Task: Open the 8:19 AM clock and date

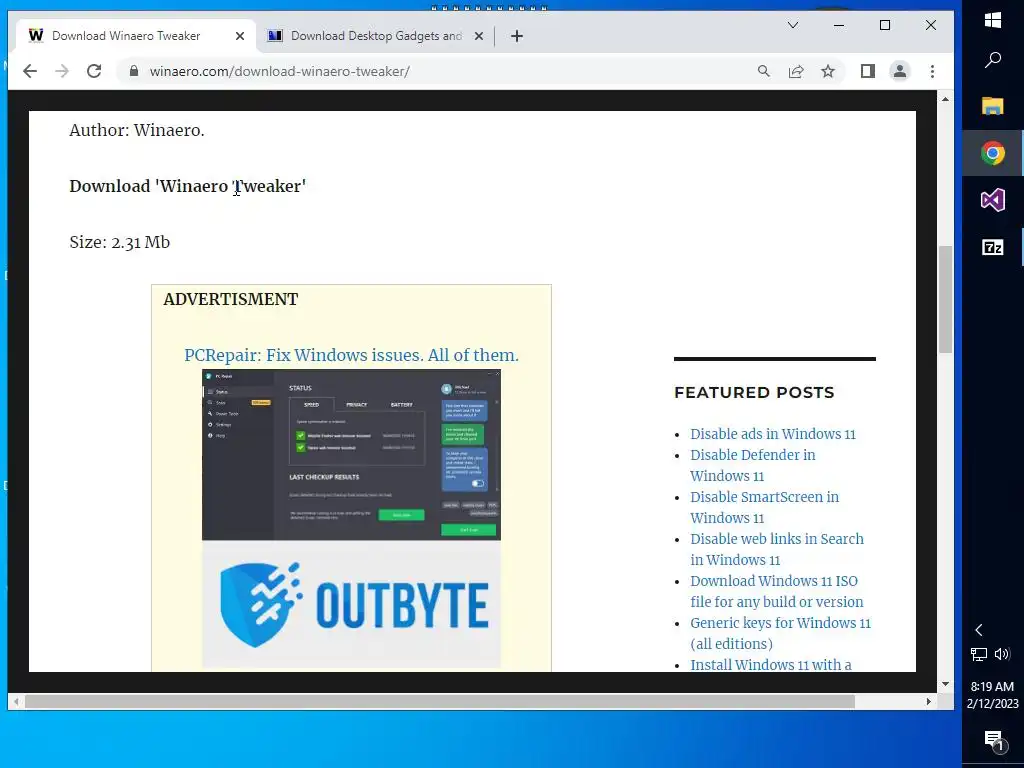Action: point(993,695)
